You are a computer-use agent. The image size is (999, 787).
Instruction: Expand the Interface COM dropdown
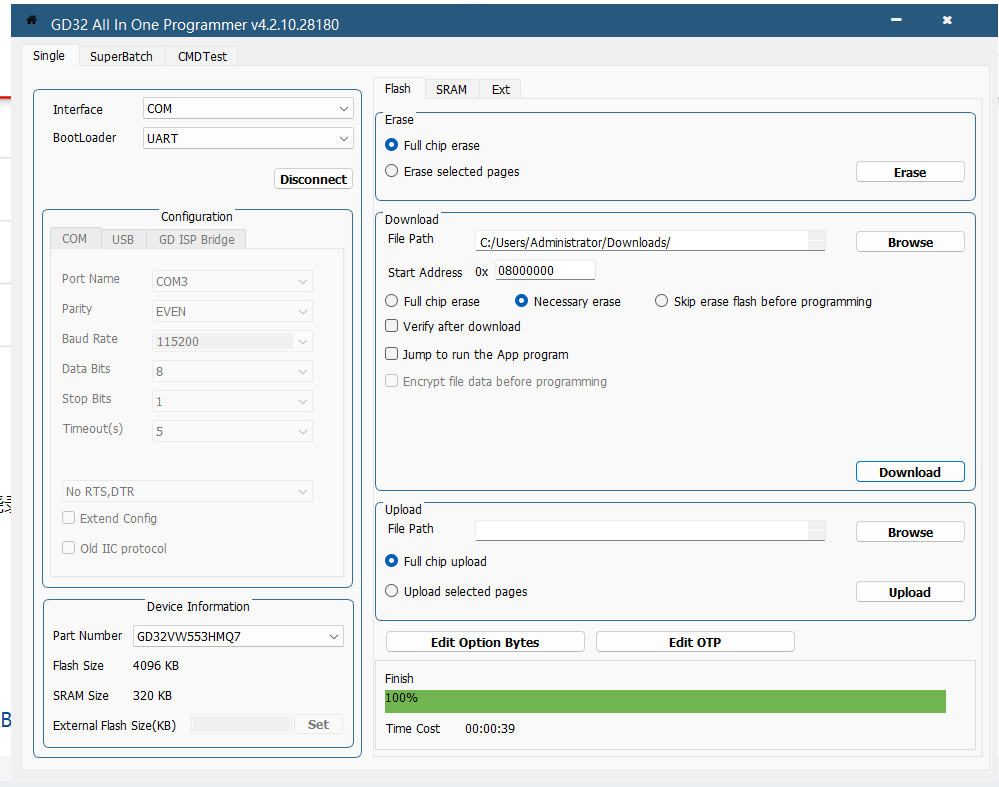click(344, 109)
